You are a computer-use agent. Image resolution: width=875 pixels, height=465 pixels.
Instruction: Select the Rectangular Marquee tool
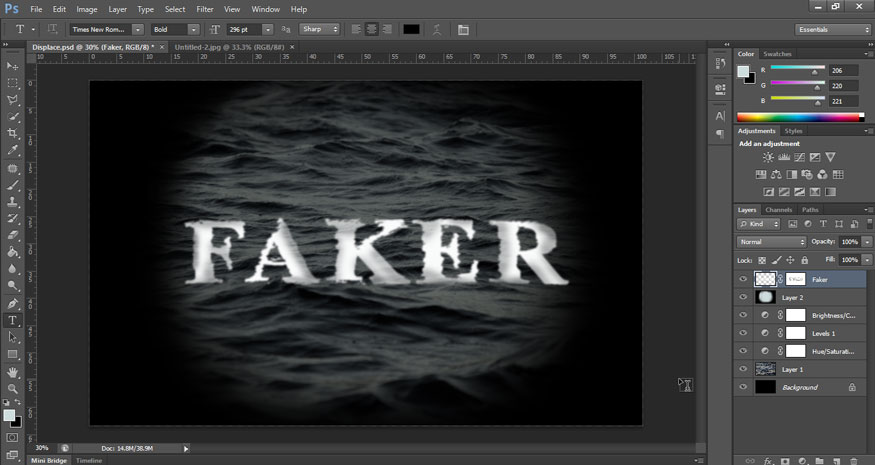tap(12, 83)
